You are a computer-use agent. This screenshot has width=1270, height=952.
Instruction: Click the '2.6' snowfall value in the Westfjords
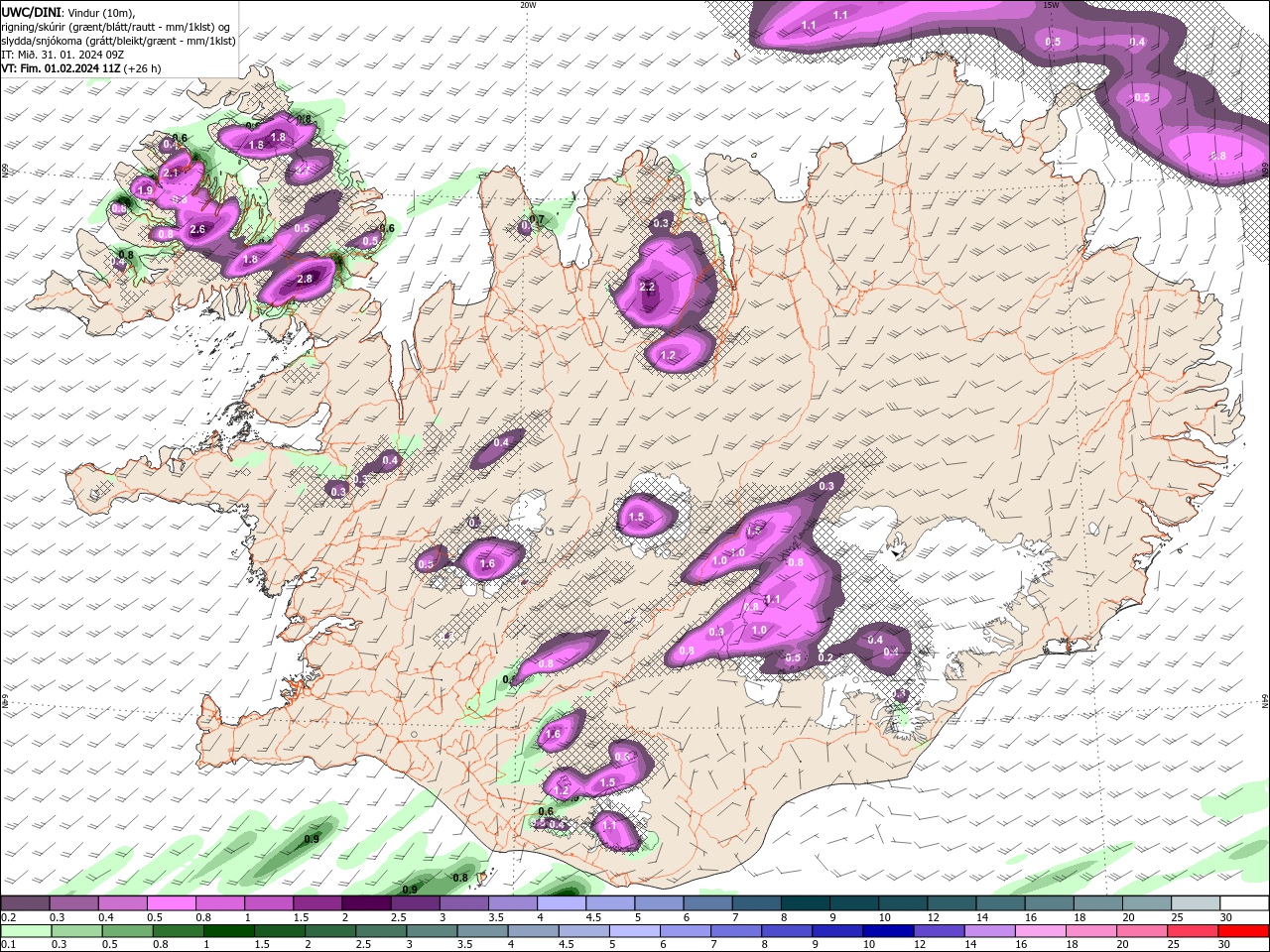[196, 230]
